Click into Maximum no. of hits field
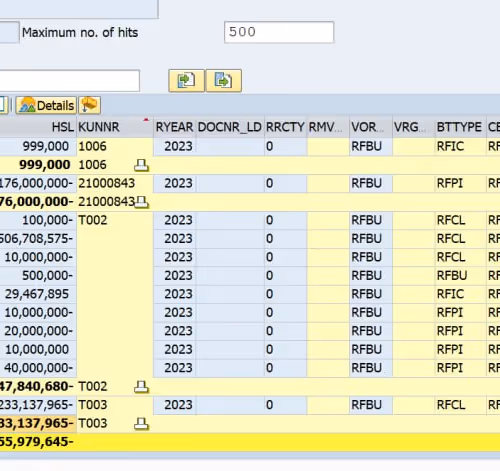This screenshot has width=500, height=471. click(279, 32)
